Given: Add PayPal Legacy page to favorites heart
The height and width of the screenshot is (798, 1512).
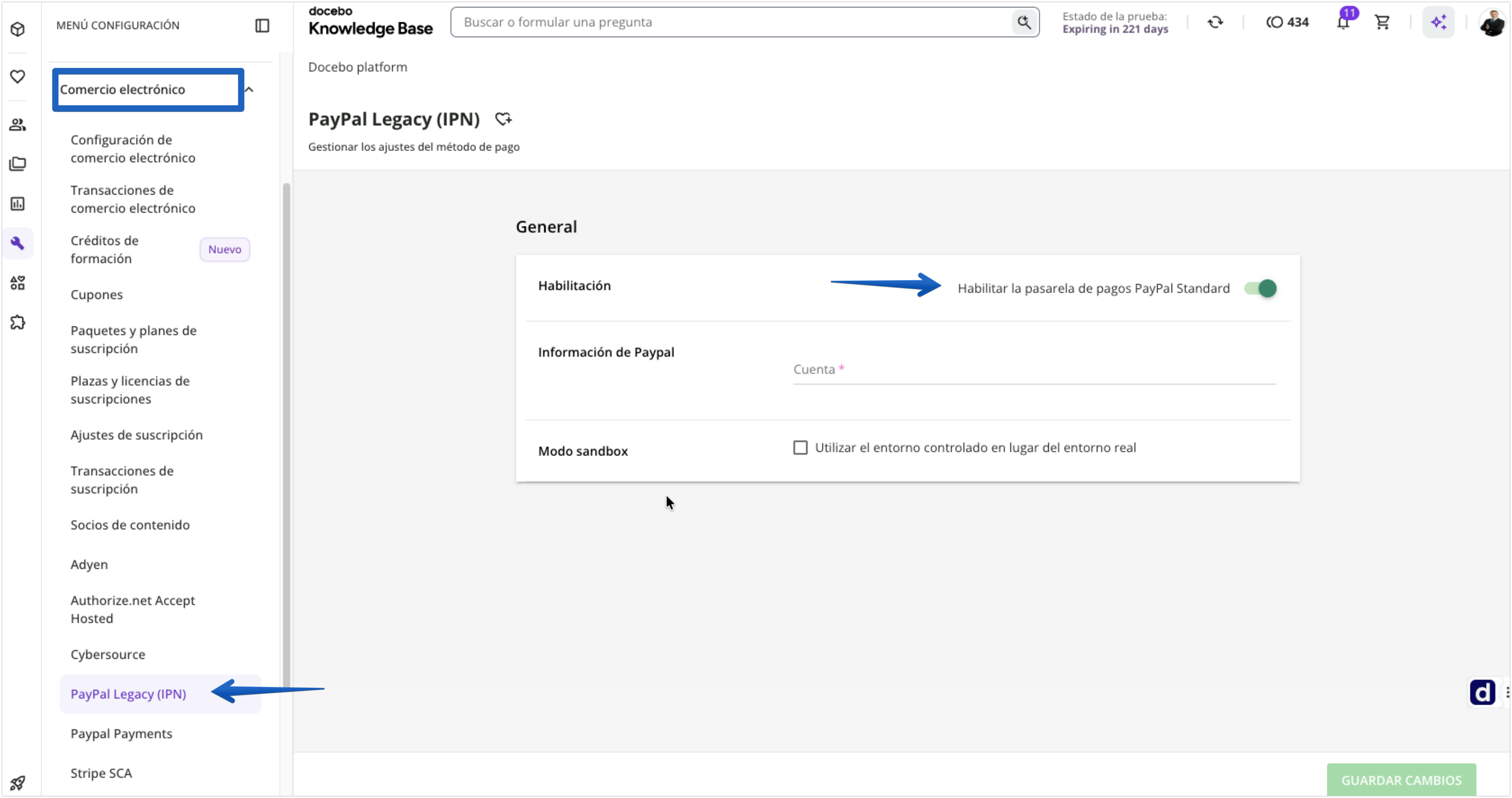Looking at the screenshot, I should 503,119.
